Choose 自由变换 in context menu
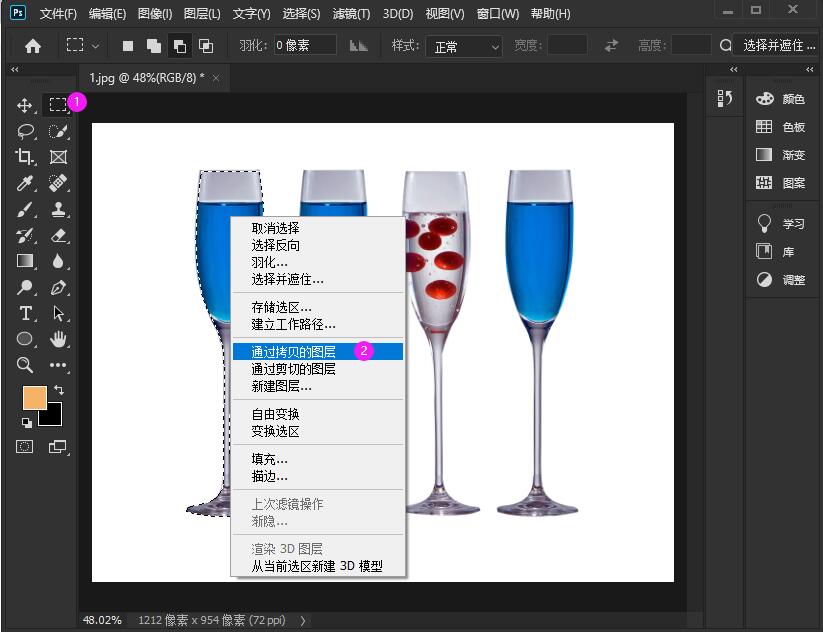The width and height of the screenshot is (823, 632). click(x=318, y=414)
